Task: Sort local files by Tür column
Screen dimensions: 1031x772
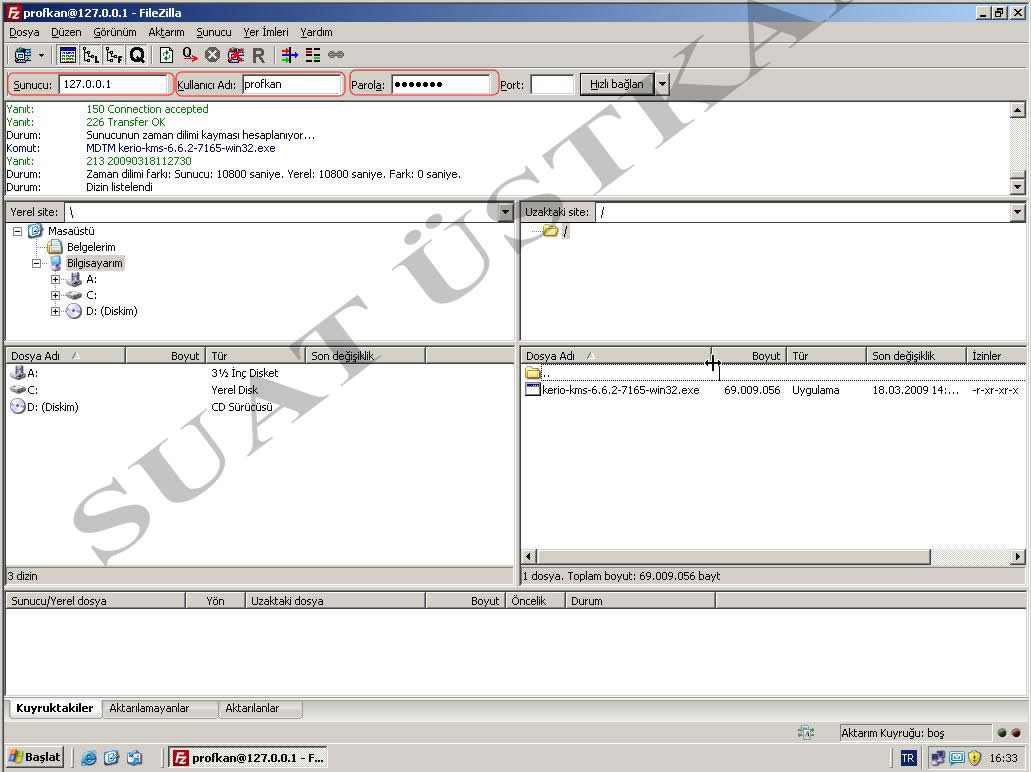Action: (x=256, y=356)
